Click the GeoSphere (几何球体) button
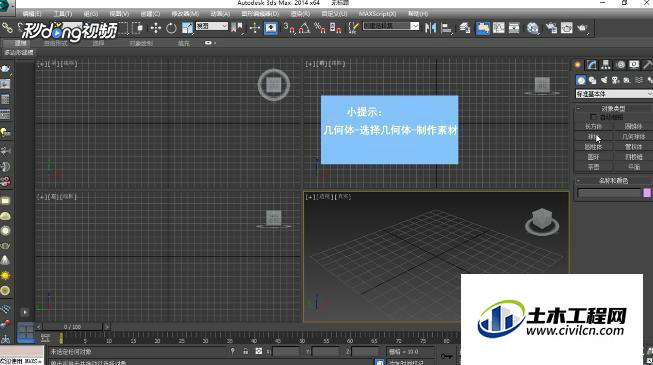 click(633, 137)
